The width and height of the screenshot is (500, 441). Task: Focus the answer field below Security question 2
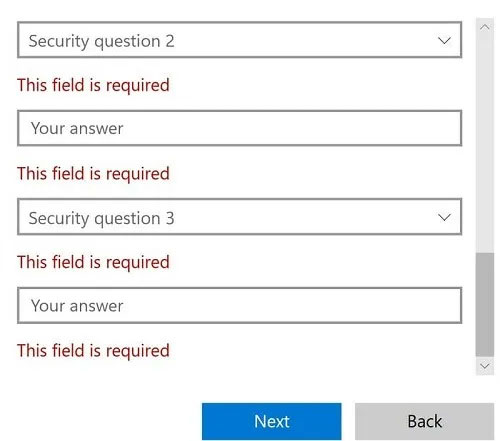239,128
